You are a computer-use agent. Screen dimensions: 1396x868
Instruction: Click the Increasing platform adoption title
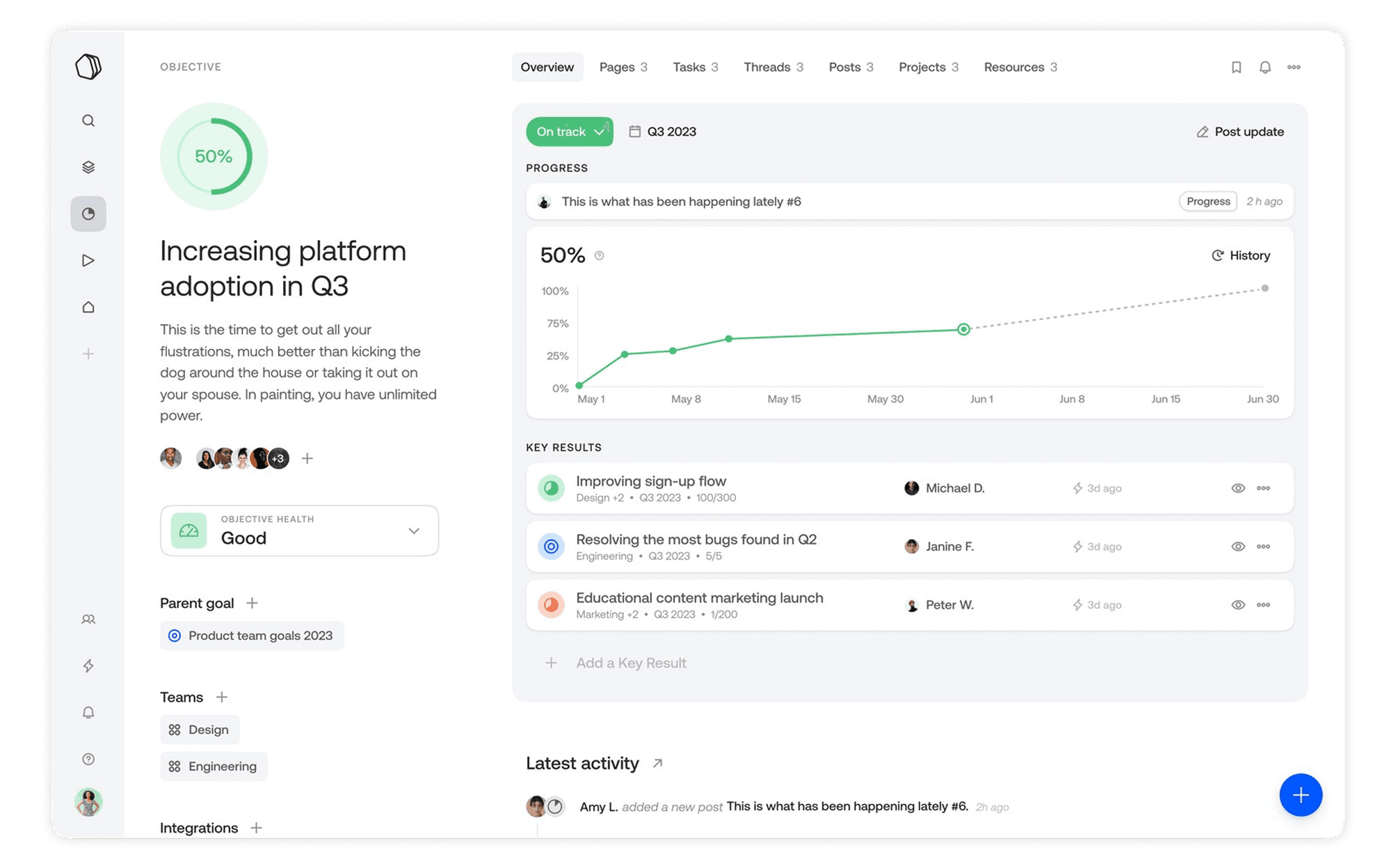pyautogui.click(x=283, y=269)
